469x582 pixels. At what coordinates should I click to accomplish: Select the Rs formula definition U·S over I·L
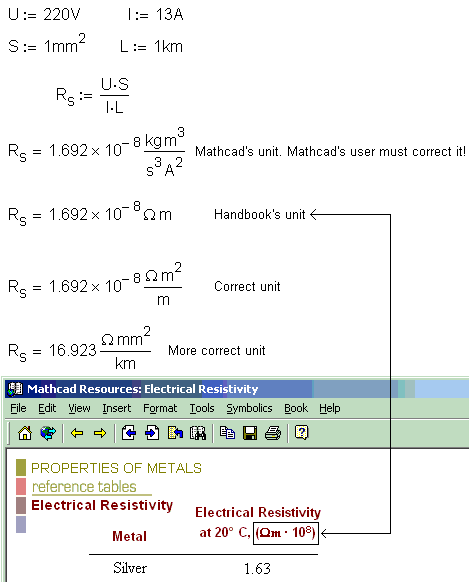[x=92, y=96]
